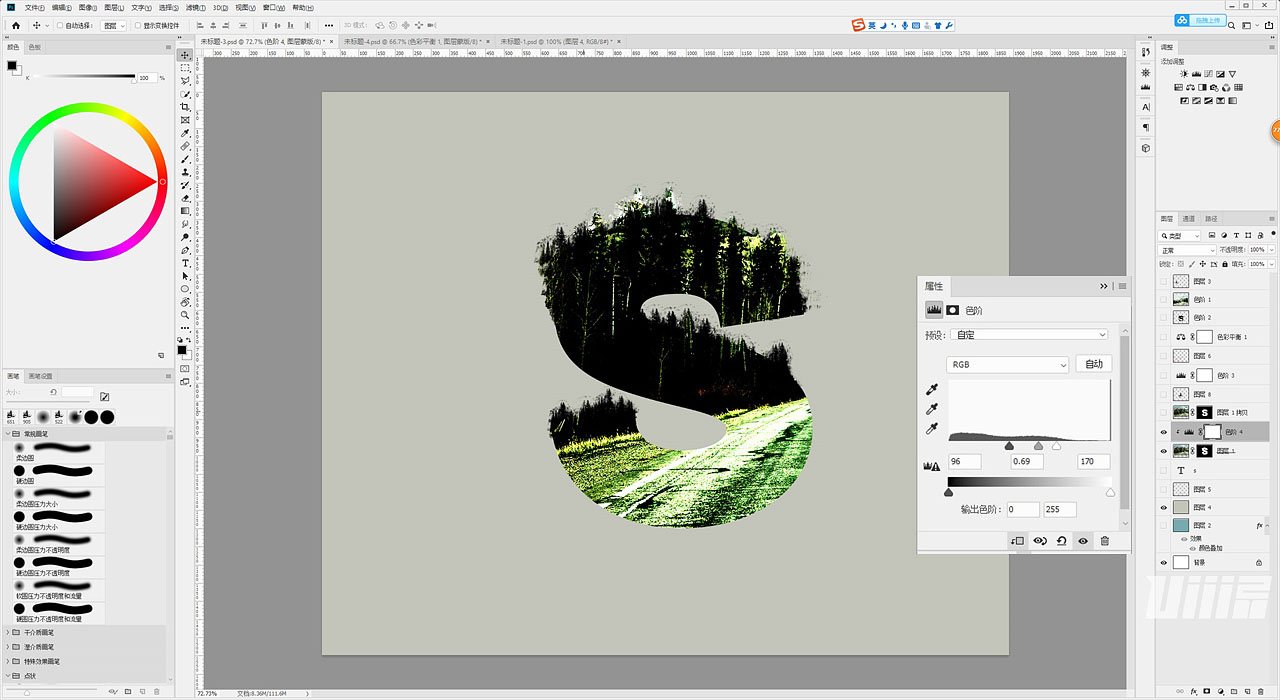The height and width of the screenshot is (700, 1280).
Task: Hide the 背景 (Background) layer
Action: tap(1164, 562)
